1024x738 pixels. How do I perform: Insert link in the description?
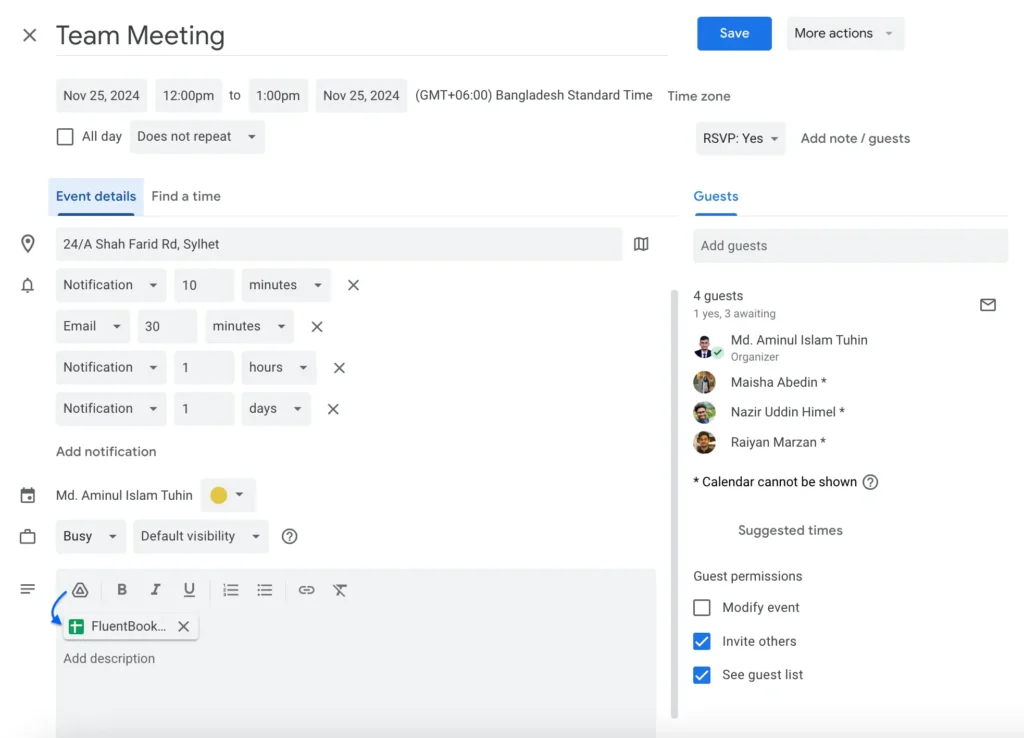coord(306,590)
